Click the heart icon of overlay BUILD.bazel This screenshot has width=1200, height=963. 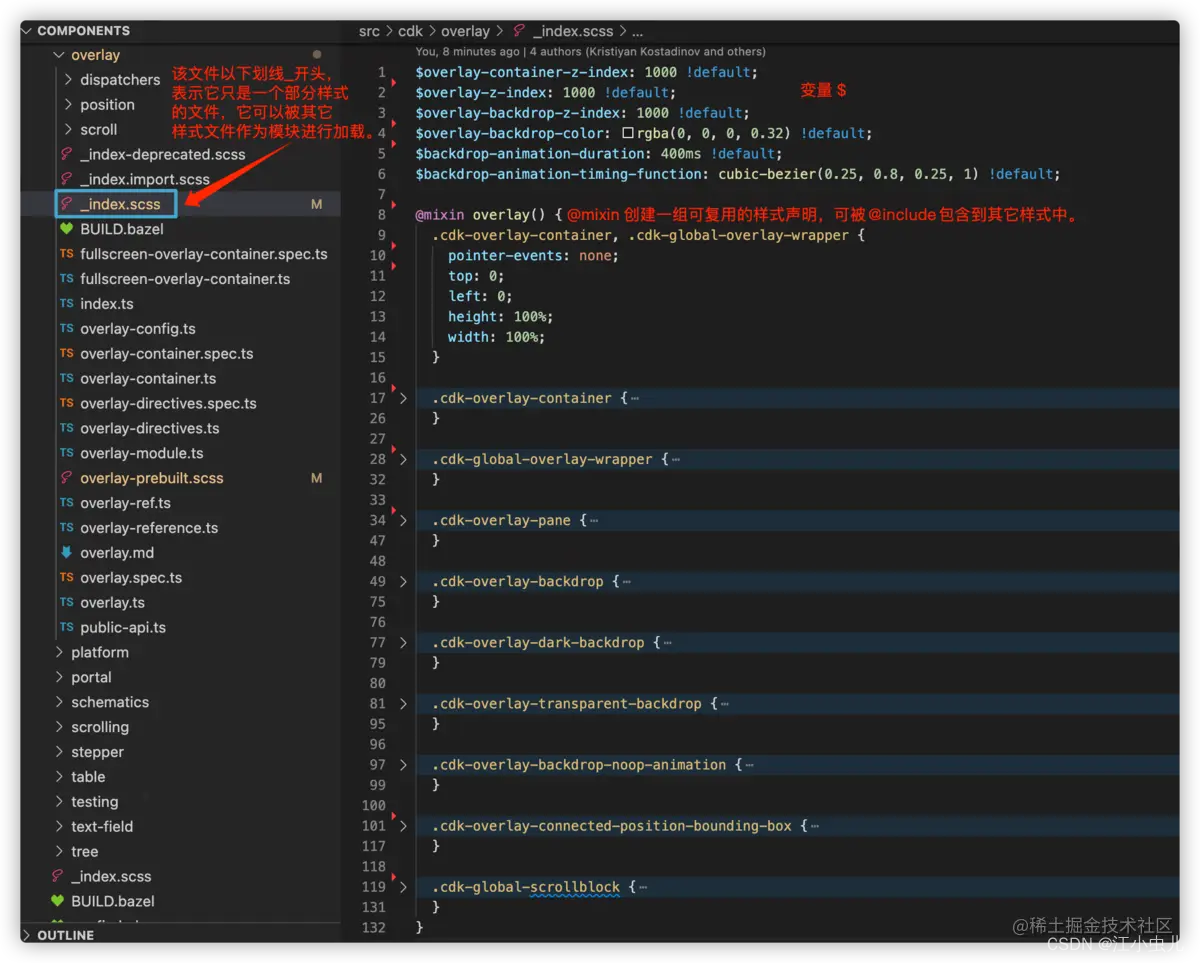tap(67, 229)
